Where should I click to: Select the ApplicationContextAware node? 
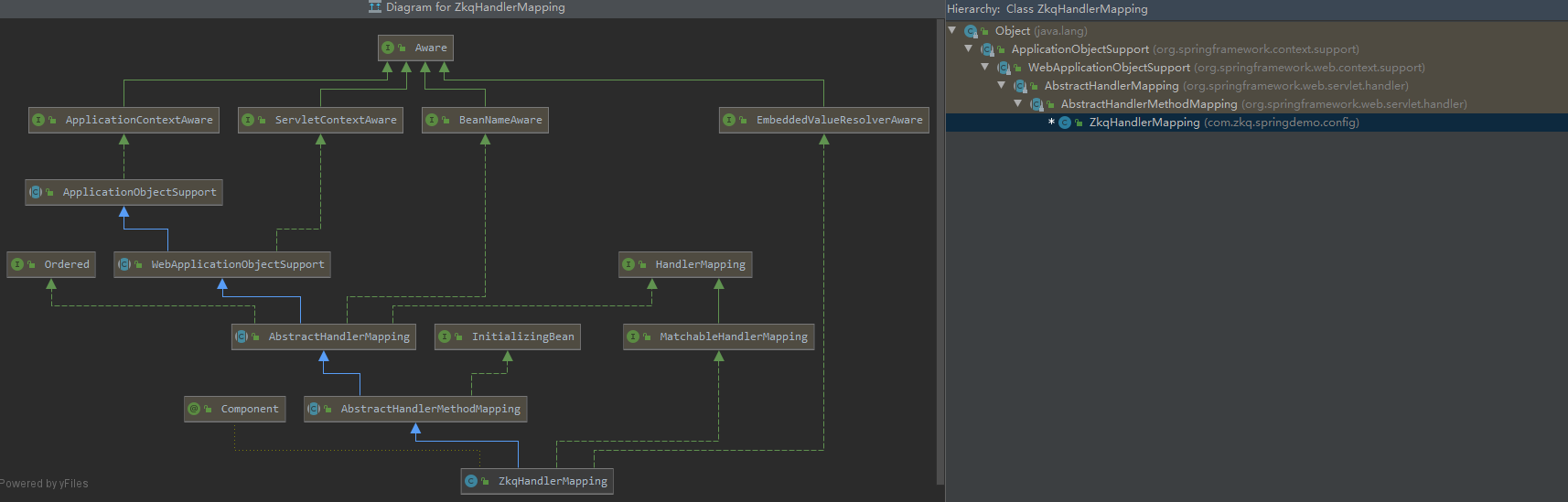coord(124,120)
